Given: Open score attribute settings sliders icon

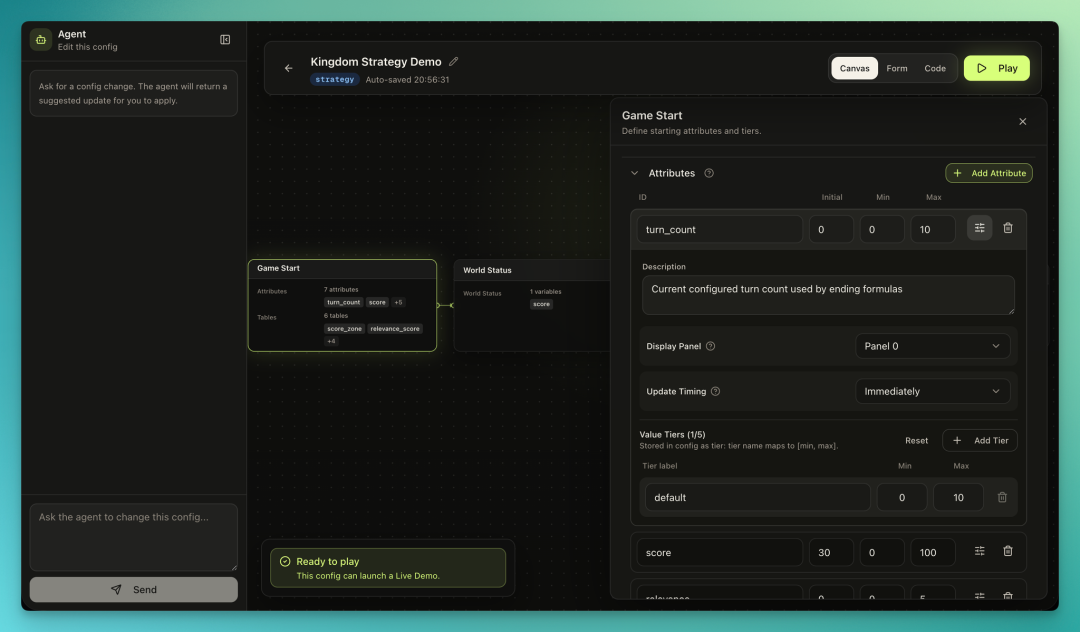Looking at the screenshot, I should pos(979,551).
